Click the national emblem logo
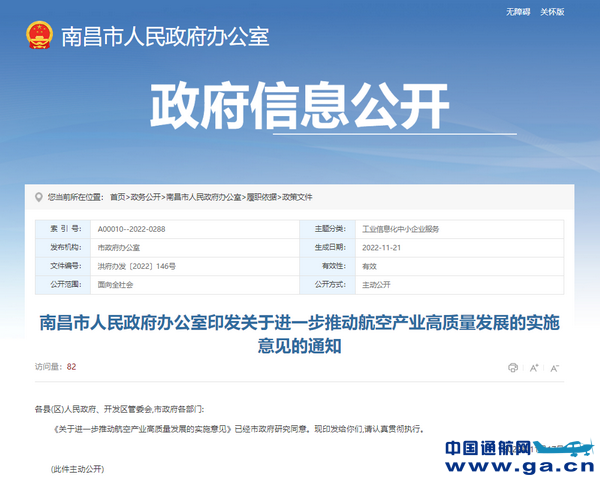The width and height of the screenshot is (600, 480). [39, 37]
